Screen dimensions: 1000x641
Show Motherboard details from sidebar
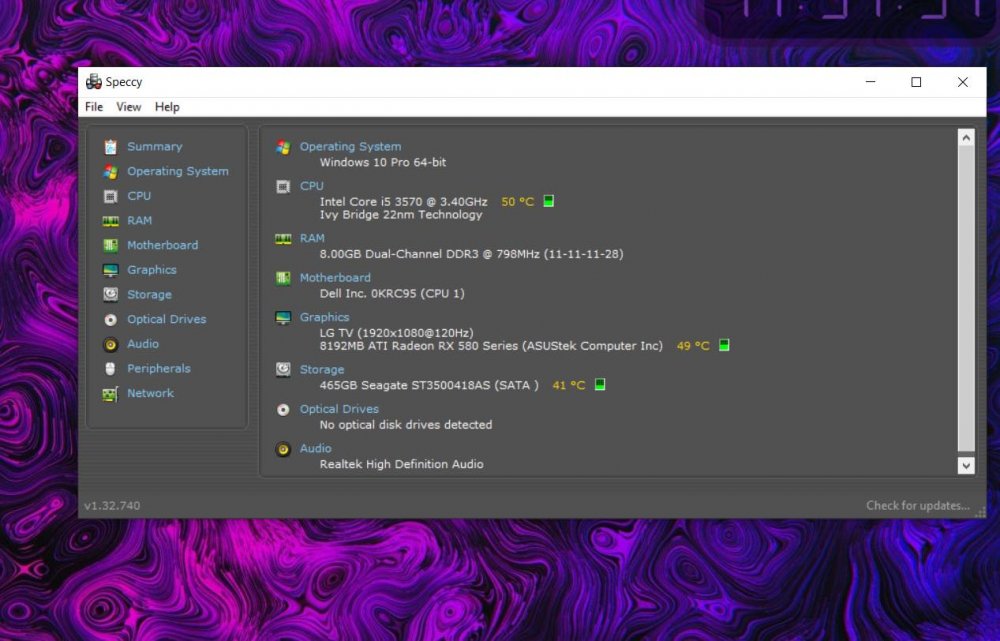tap(162, 246)
